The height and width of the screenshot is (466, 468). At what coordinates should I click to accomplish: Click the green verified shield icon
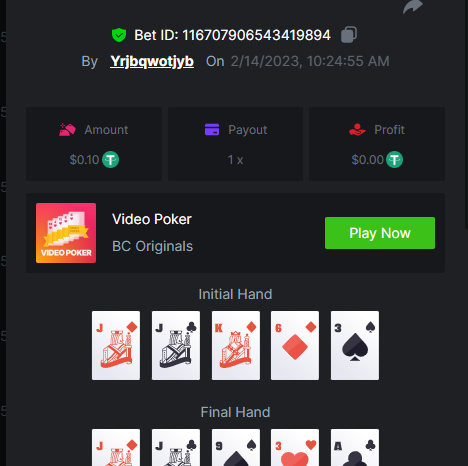coord(119,35)
